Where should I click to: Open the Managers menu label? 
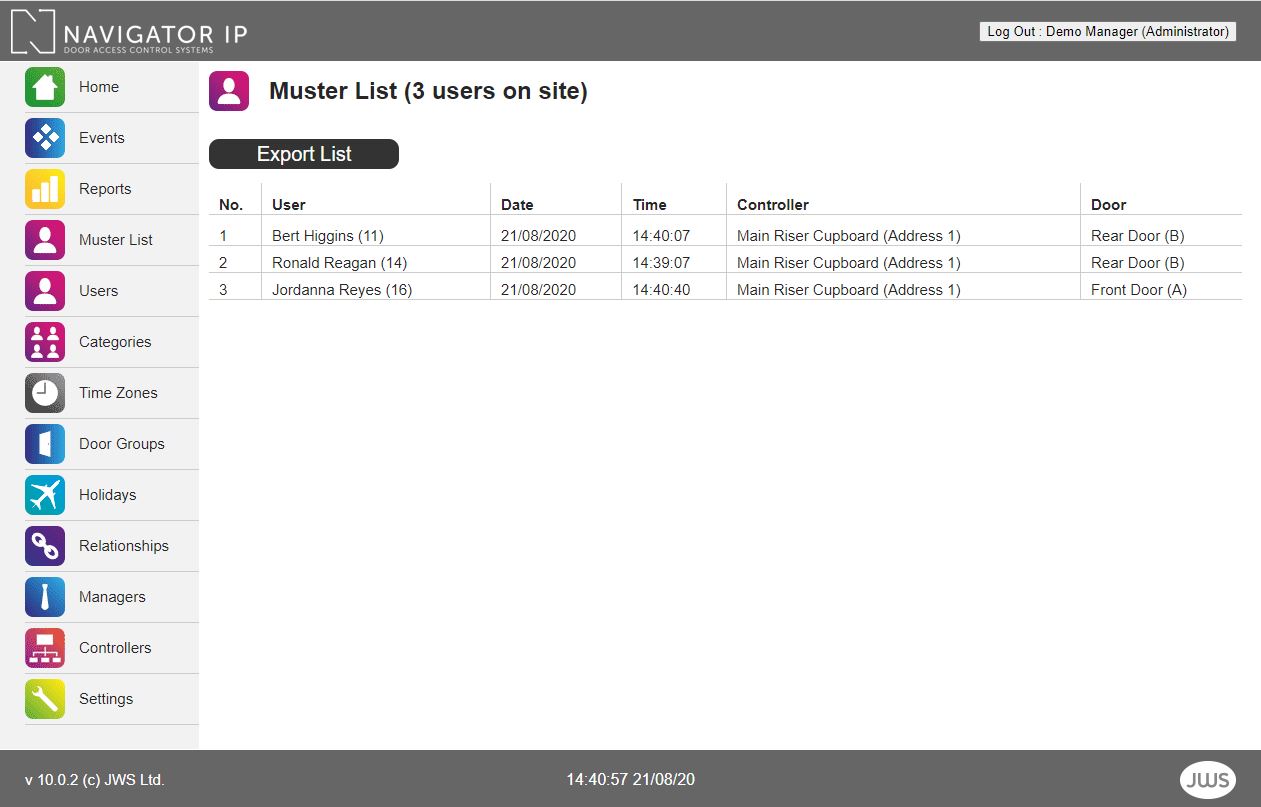tap(112, 597)
